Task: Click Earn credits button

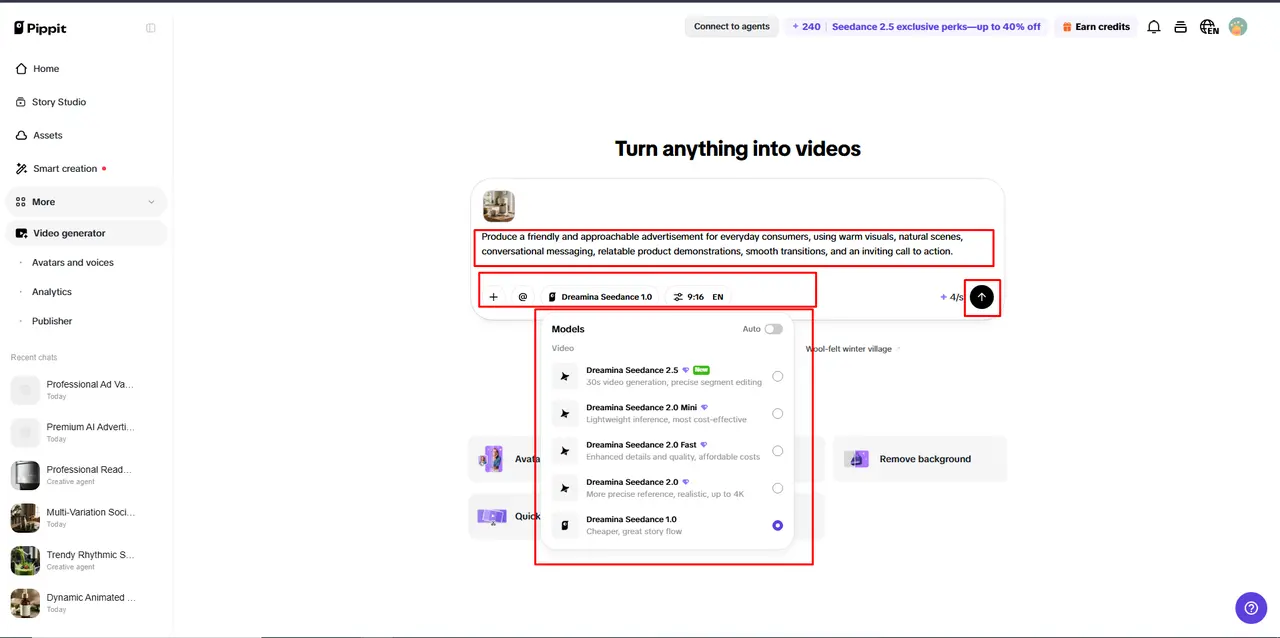Action: (x=1096, y=27)
